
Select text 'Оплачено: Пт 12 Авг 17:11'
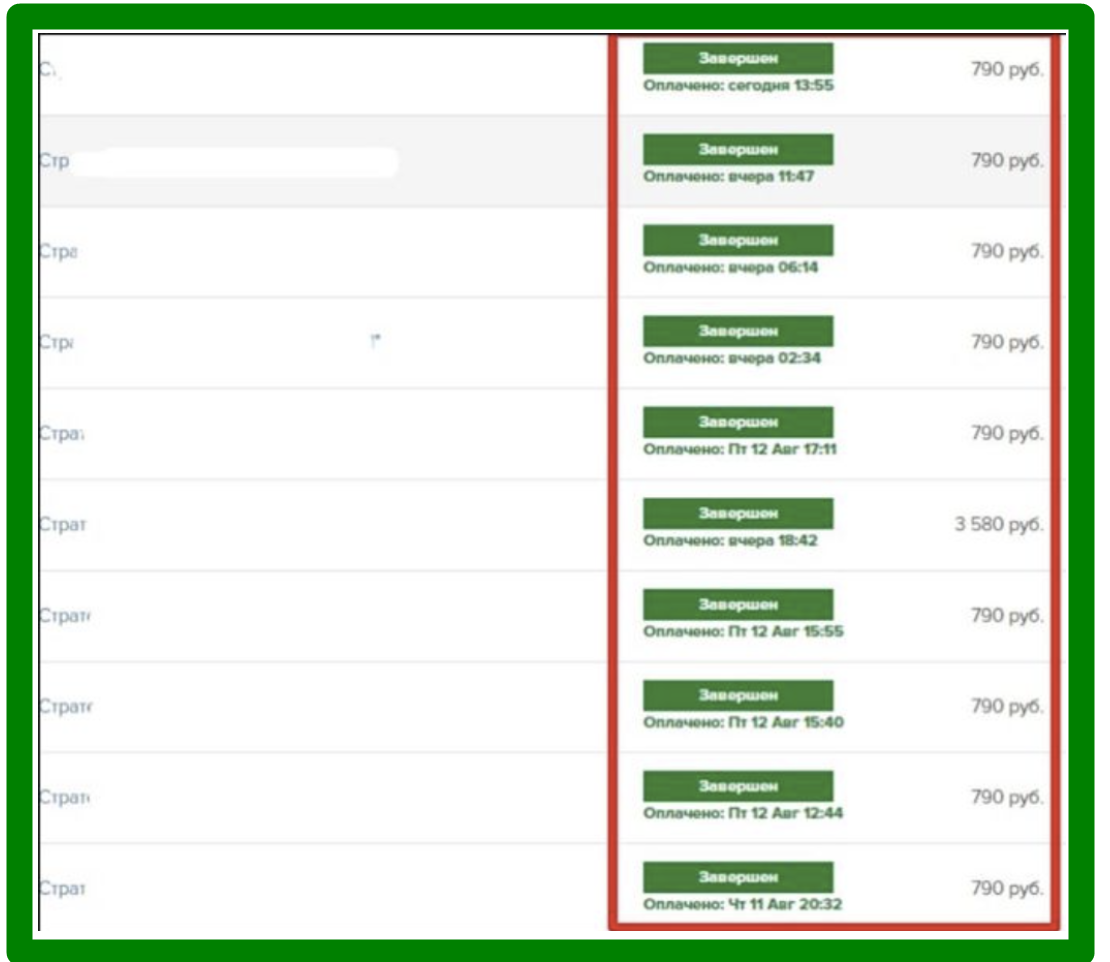coord(740,449)
